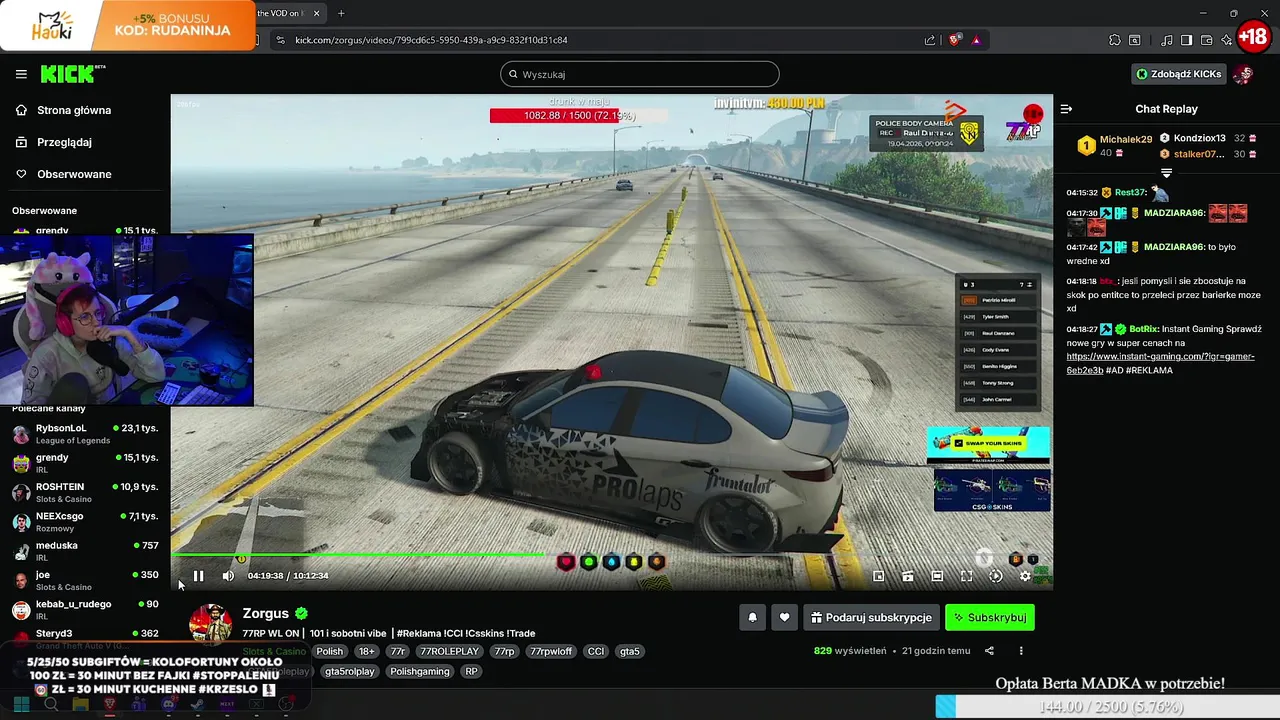This screenshot has height=720, width=1280.
Task: Open Obserwowane in the sidebar
Action: [74, 174]
